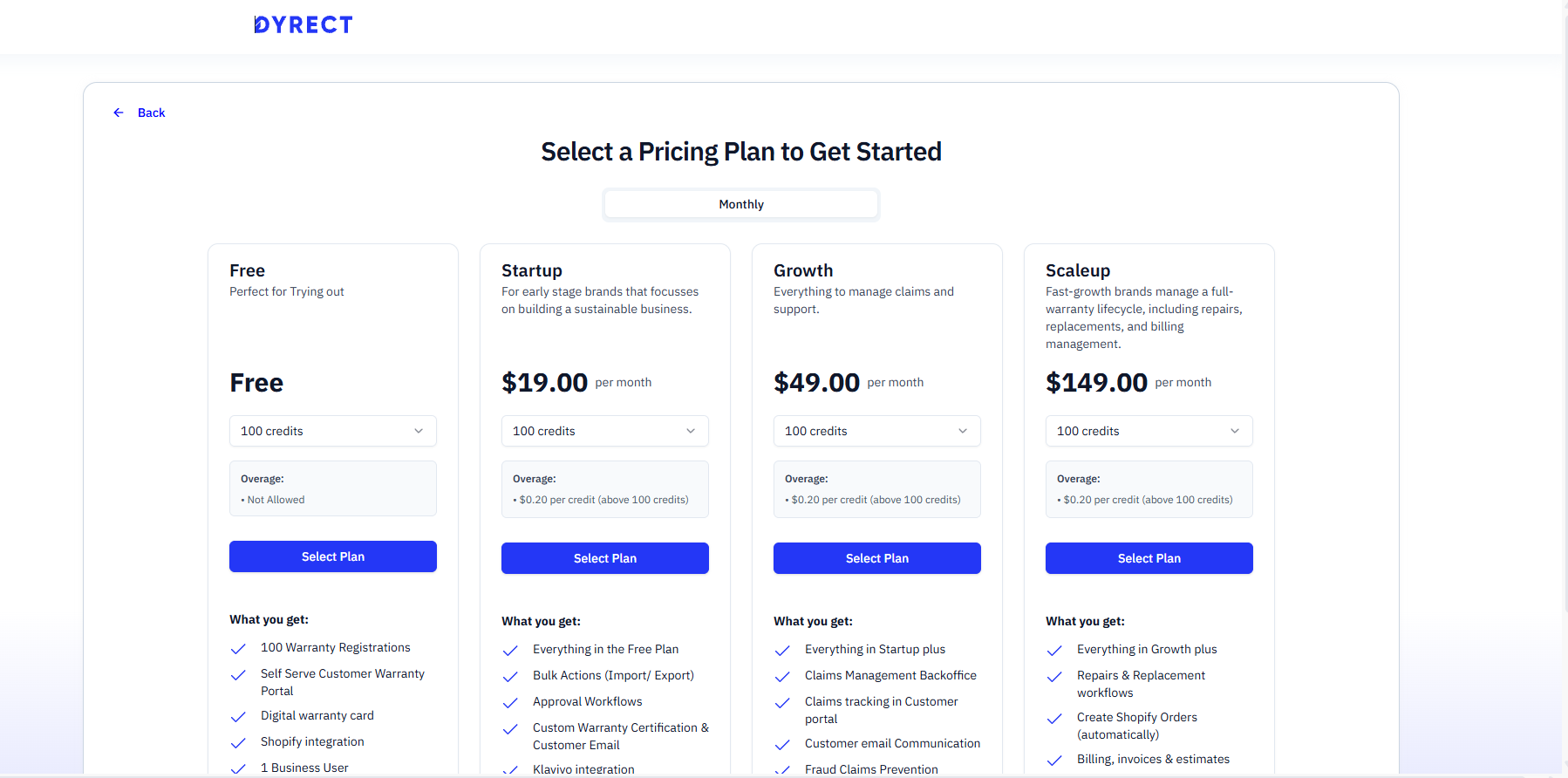Expand the Startup plan credits dropdown
The width and height of the screenshot is (1568, 778).
point(604,431)
